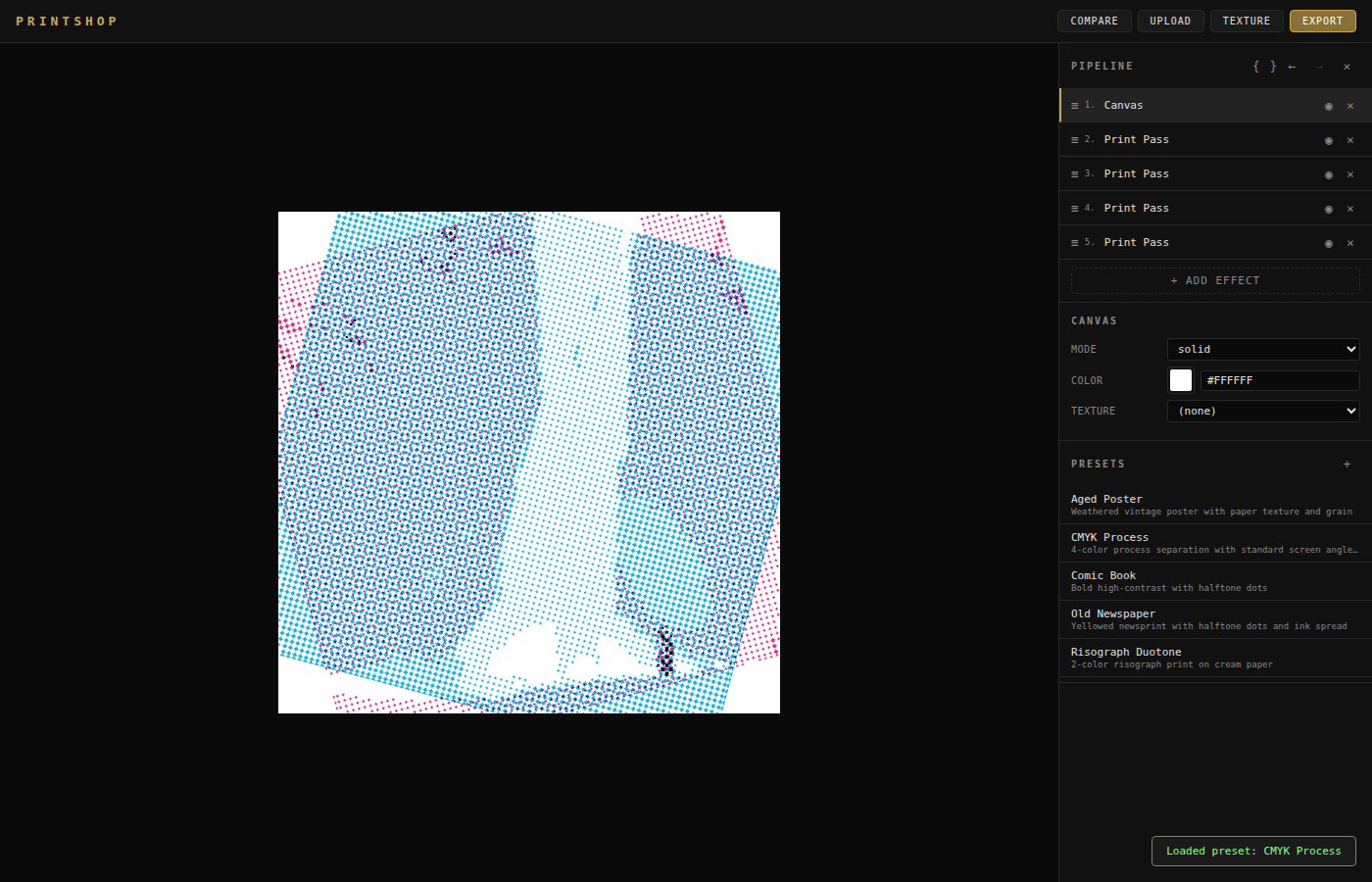Open the TEXTURE dropdown showing (none)
The image size is (1372, 882).
coord(1262,411)
